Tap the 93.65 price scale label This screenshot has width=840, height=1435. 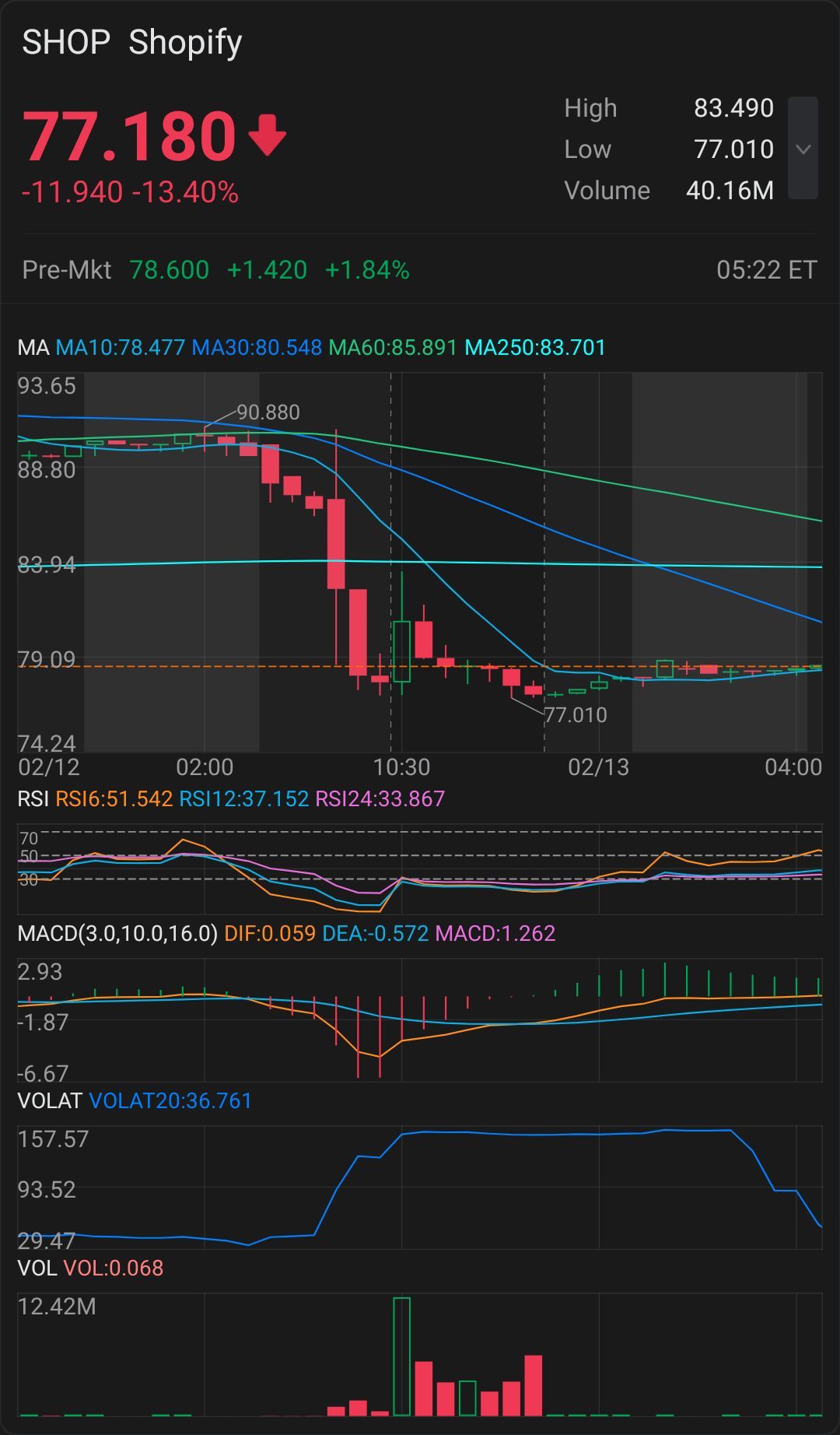click(x=47, y=386)
